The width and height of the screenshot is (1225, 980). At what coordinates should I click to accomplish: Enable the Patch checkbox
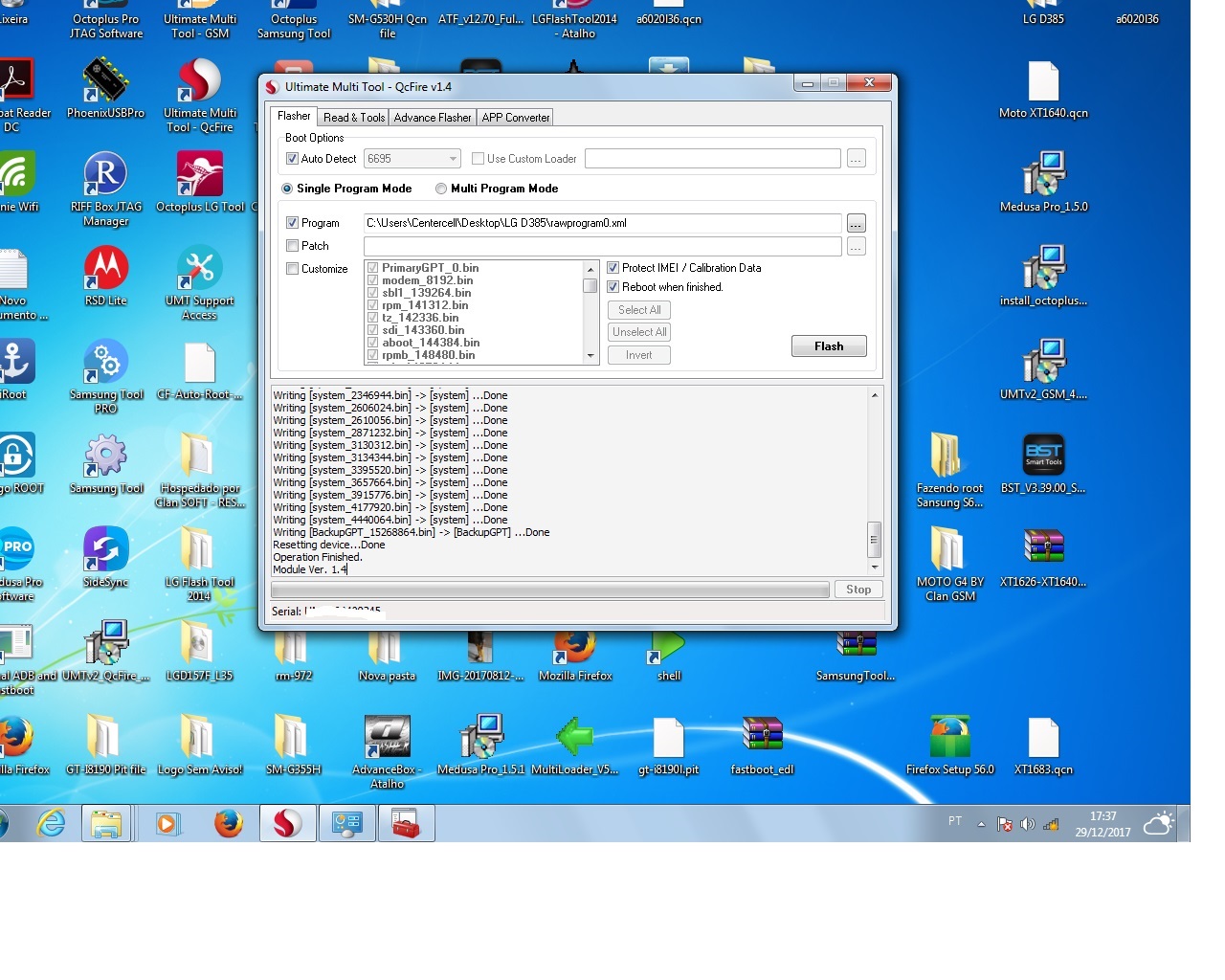click(x=293, y=246)
